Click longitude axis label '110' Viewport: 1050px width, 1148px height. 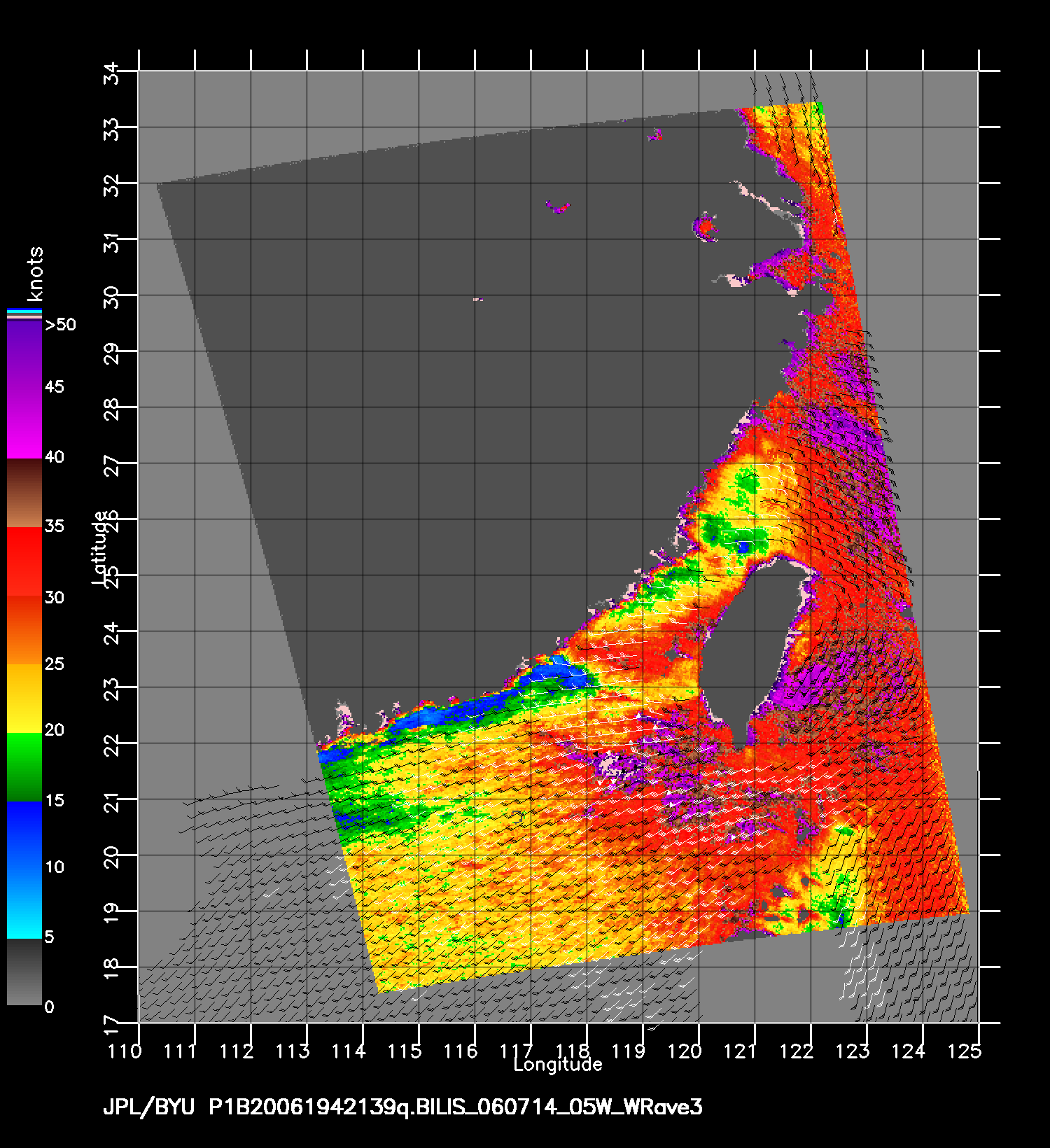125,1051
